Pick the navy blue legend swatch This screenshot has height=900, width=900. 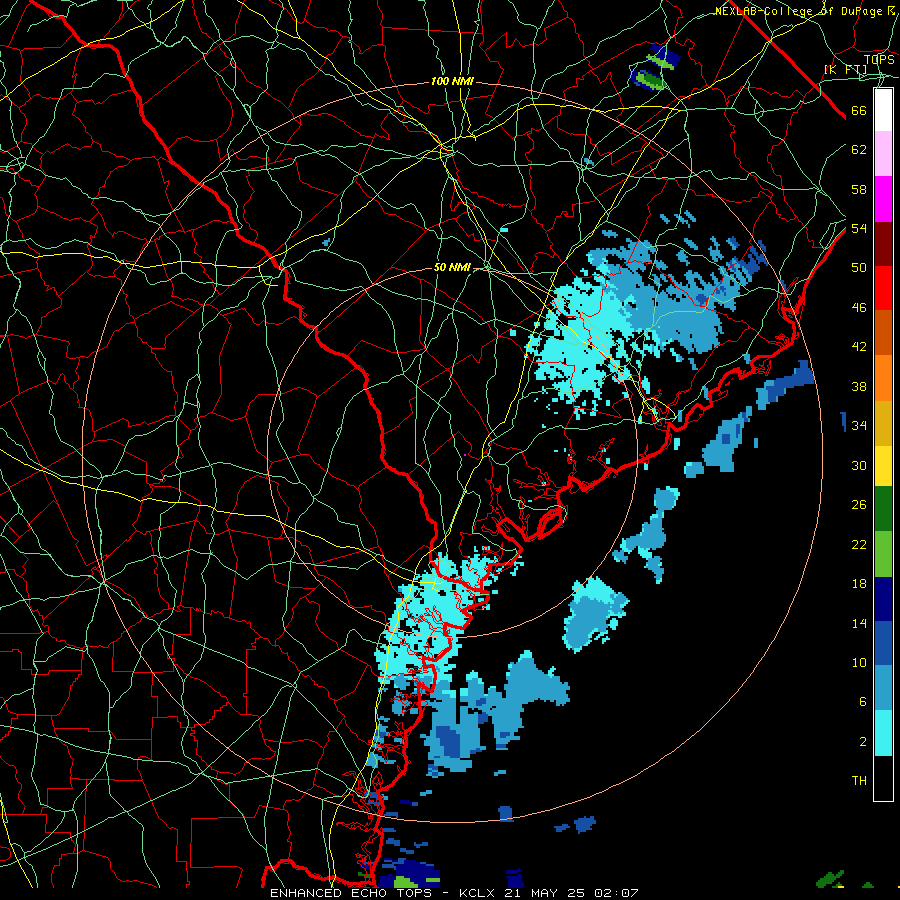coord(883,599)
